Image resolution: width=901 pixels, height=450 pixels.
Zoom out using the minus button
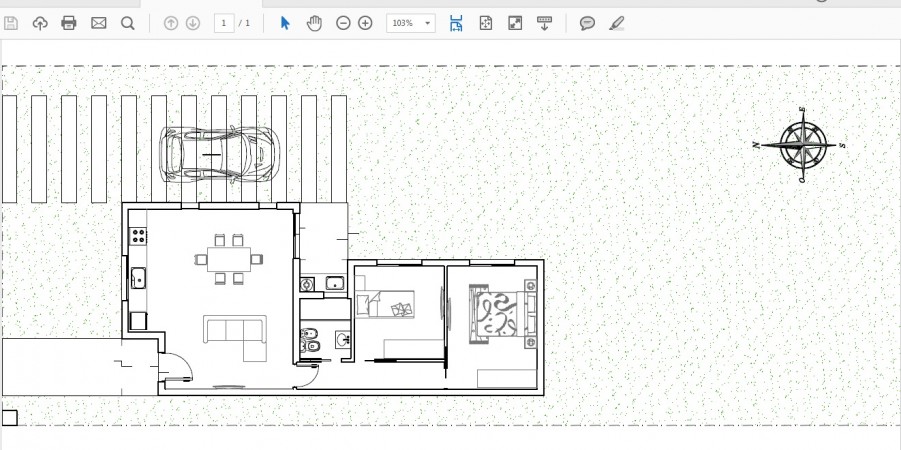point(343,23)
